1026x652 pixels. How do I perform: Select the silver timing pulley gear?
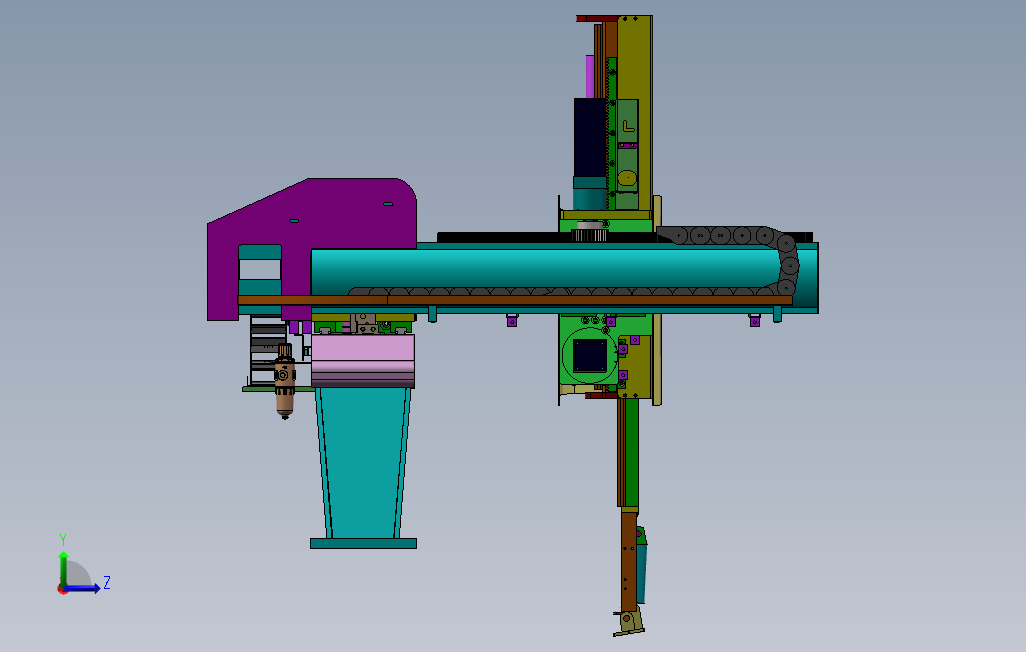[590, 231]
